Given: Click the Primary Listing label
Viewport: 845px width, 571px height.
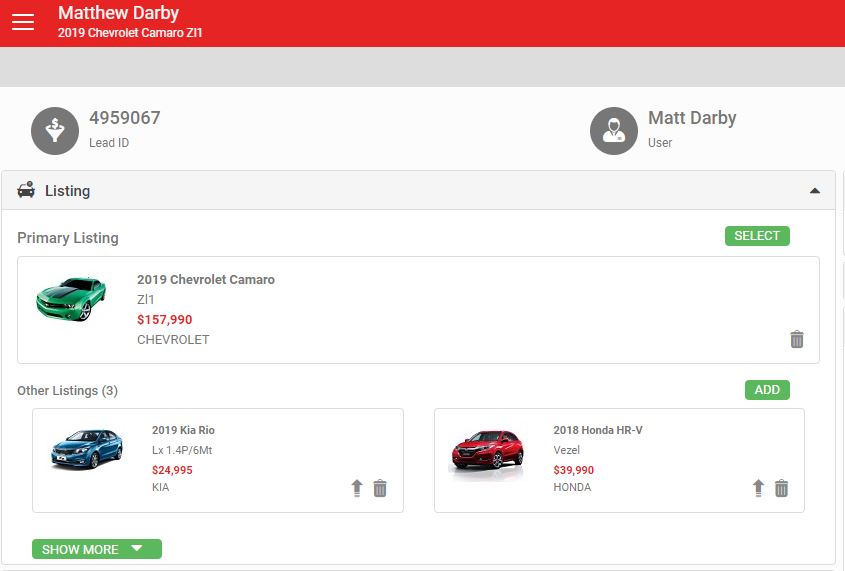Looking at the screenshot, I should [x=68, y=238].
